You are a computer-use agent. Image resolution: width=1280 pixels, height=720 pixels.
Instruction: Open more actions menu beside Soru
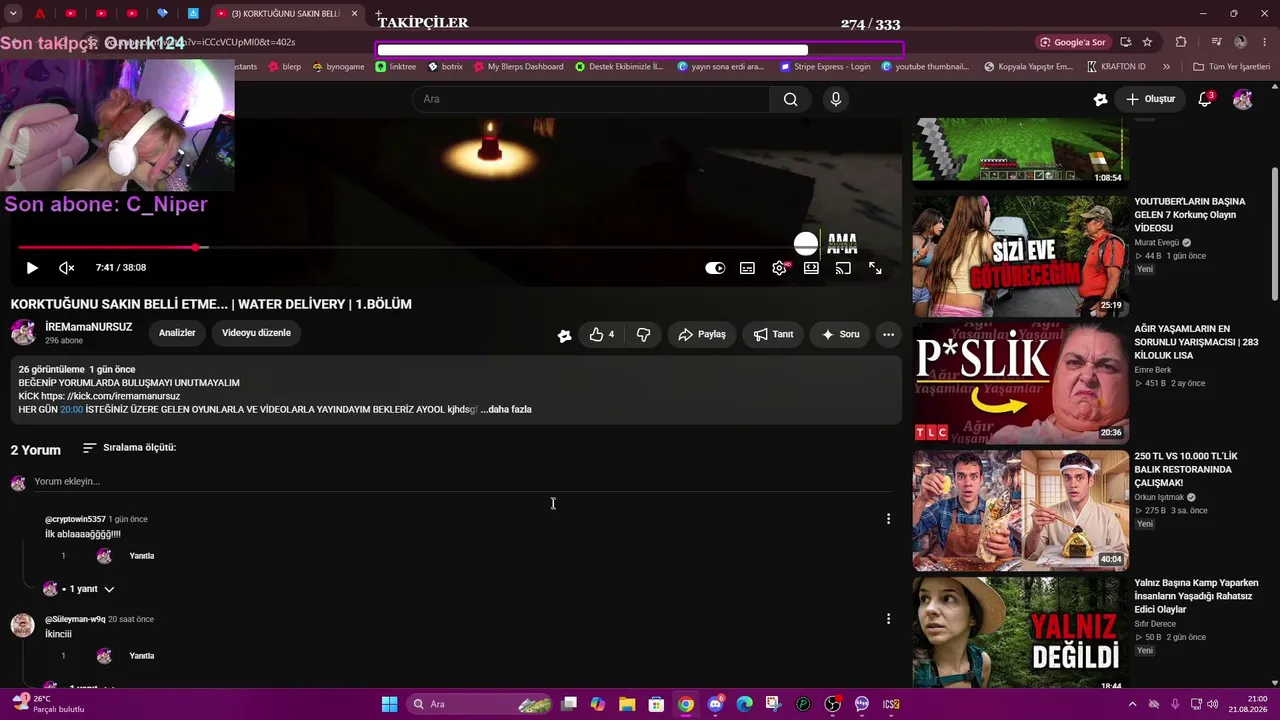pos(888,335)
